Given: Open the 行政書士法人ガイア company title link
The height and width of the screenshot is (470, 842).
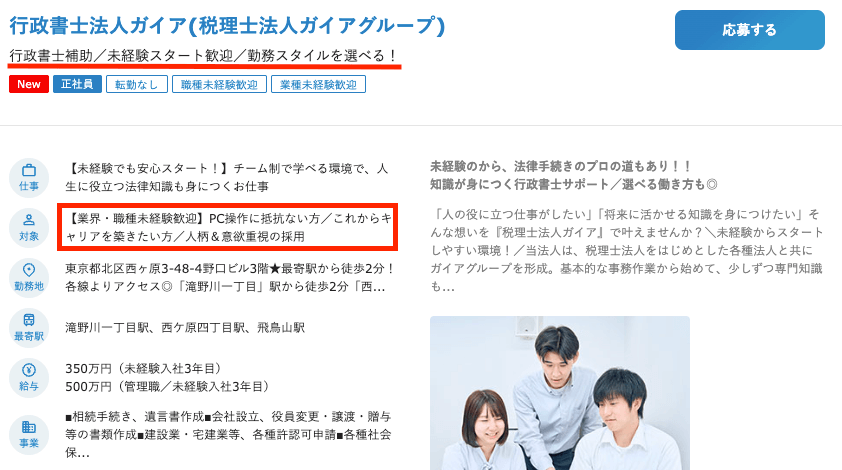Looking at the screenshot, I should (x=227, y=26).
